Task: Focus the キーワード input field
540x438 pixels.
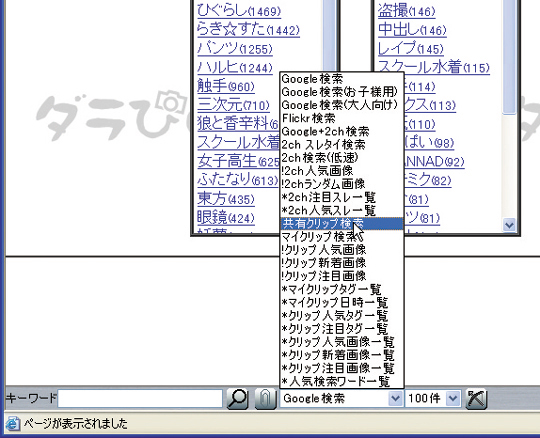Action: coord(140,399)
